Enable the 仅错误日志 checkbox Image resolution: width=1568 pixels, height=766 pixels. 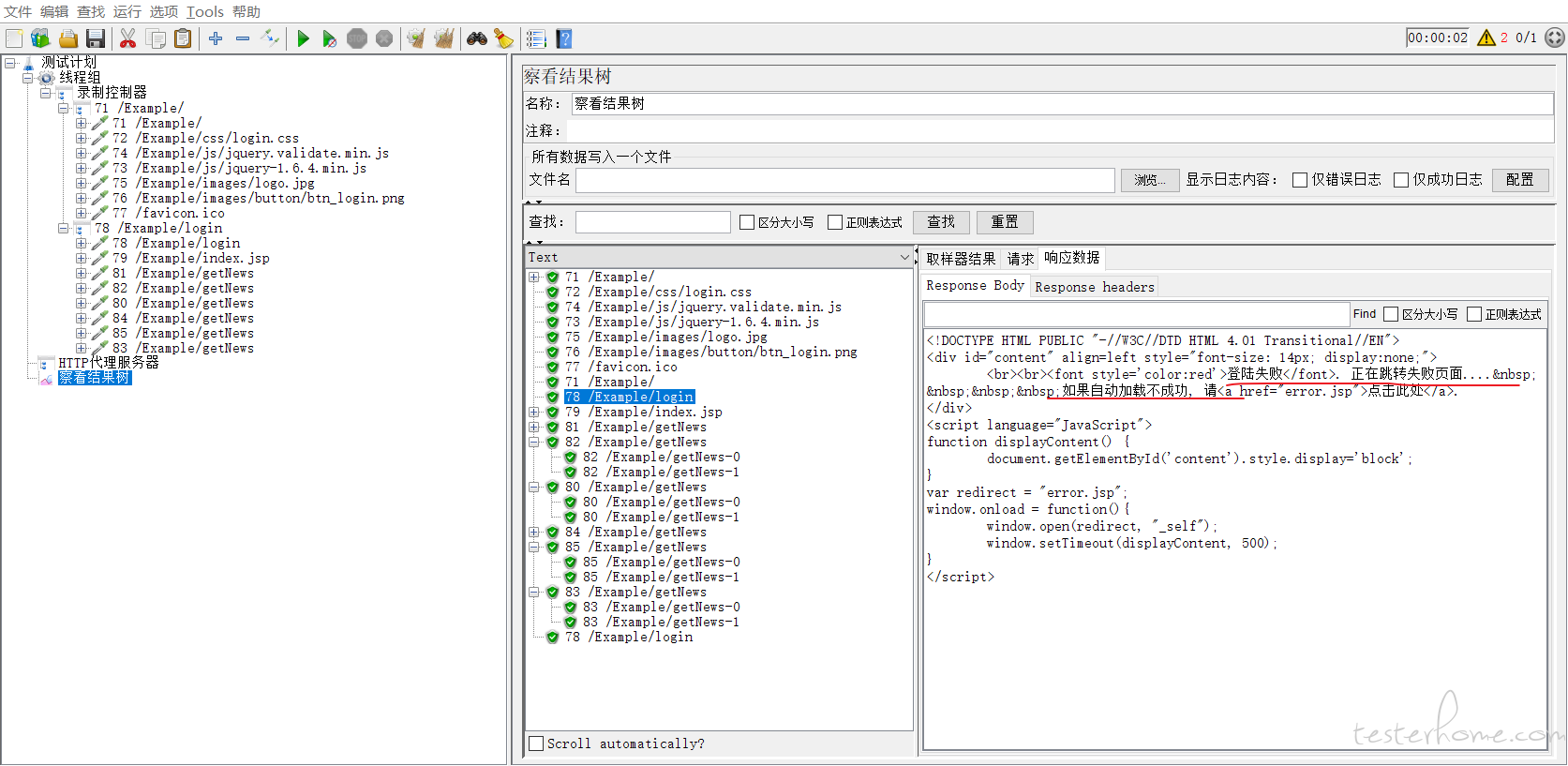click(1300, 180)
